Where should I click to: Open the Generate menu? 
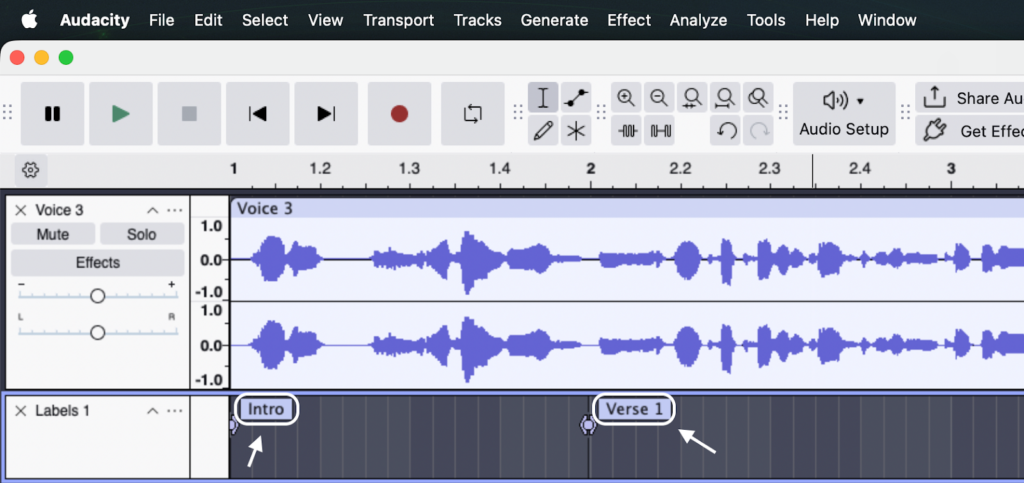click(554, 20)
